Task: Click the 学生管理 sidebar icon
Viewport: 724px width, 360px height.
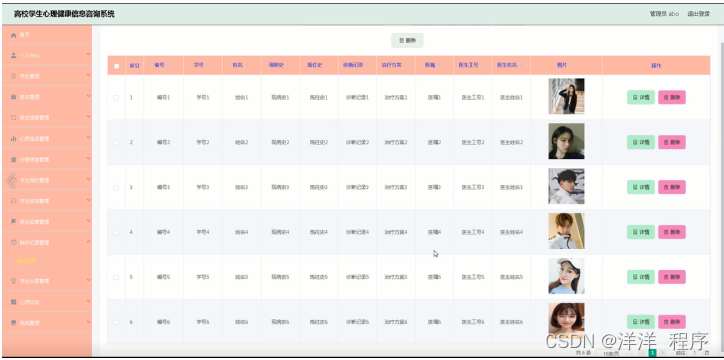Action: pos(13,76)
